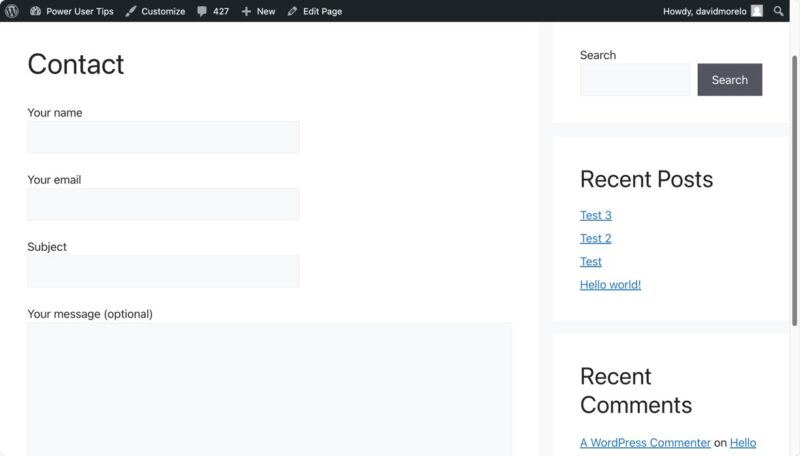Click the Your name label
800x456 pixels.
[55, 113]
